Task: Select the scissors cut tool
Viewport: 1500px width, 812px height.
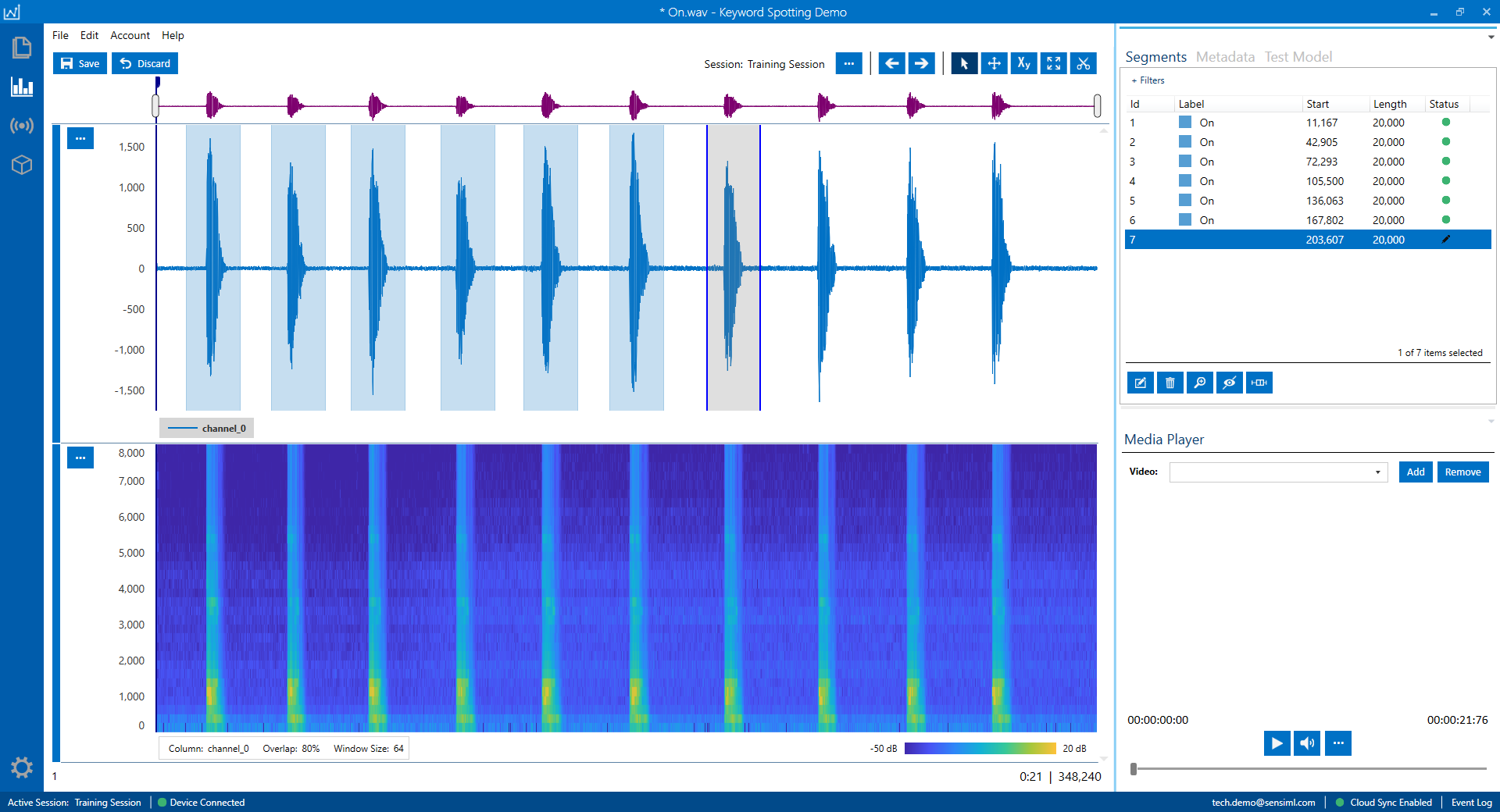Action: click(1083, 63)
